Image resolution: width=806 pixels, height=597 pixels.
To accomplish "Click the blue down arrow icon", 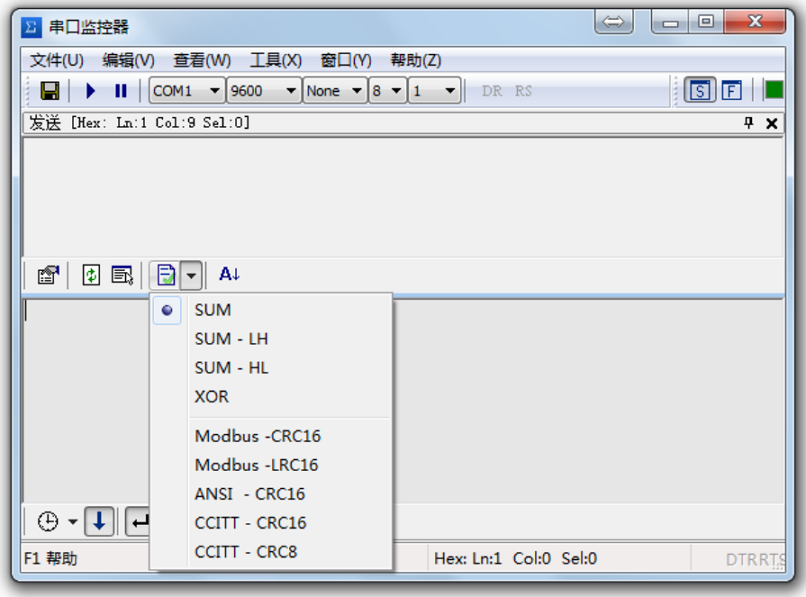I will coord(99,521).
